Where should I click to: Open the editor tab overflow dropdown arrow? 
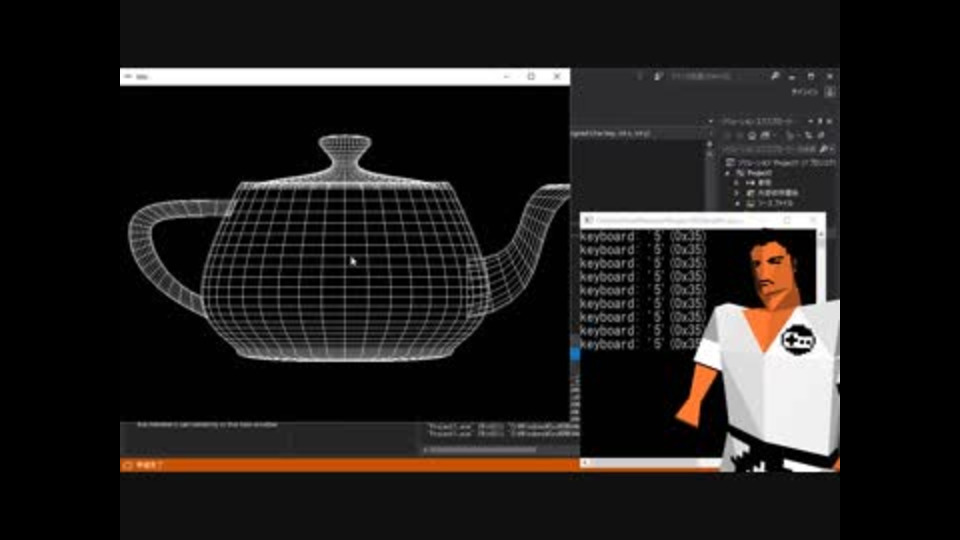click(x=710, y=121)
